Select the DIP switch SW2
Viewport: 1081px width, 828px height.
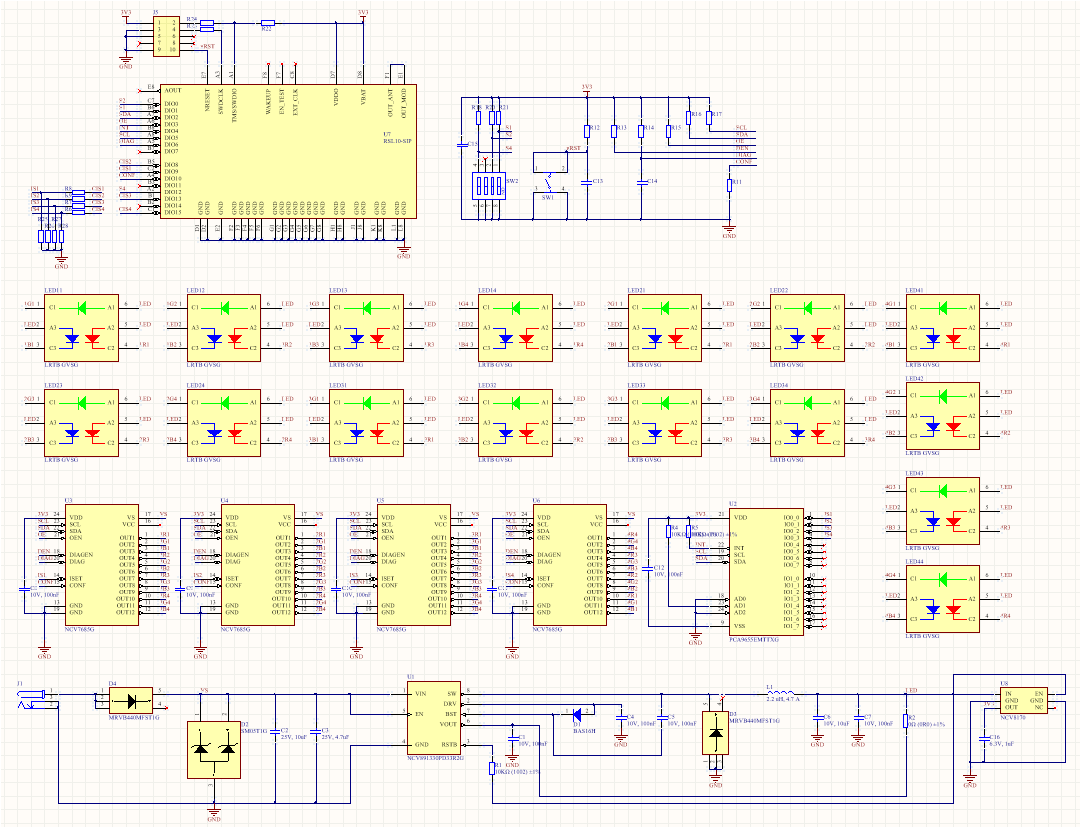click(489, 186)
